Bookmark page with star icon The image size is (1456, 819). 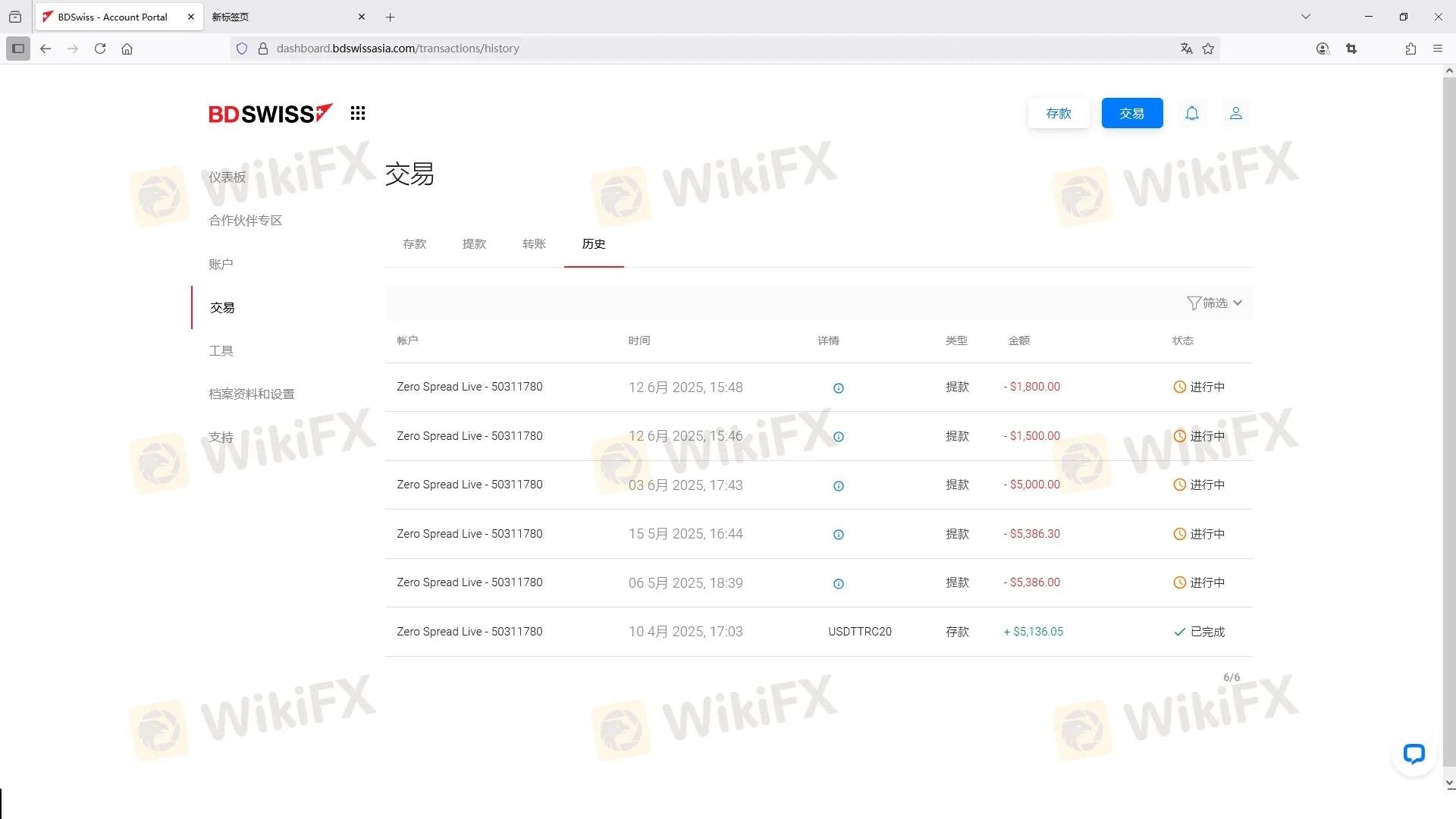pos(1208,49)
